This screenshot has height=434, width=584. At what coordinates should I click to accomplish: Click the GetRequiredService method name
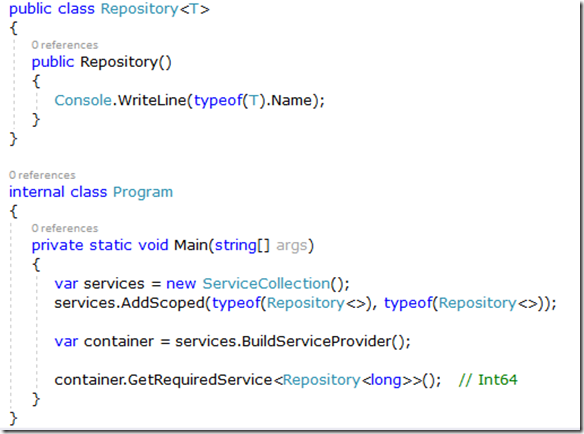tap(200, 380)
